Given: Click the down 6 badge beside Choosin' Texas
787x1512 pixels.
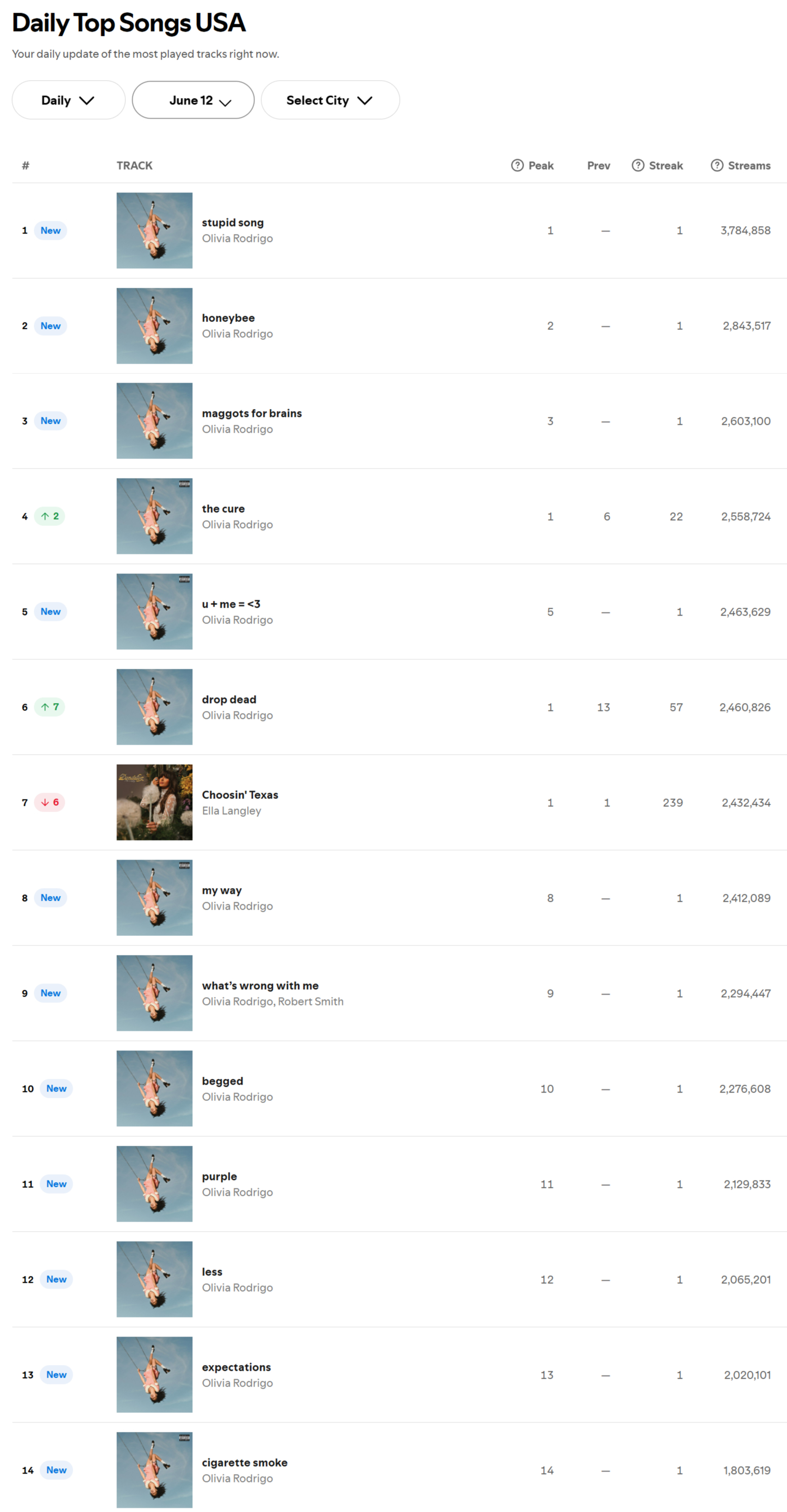Looking at the screenshot, I should point(50,802).
